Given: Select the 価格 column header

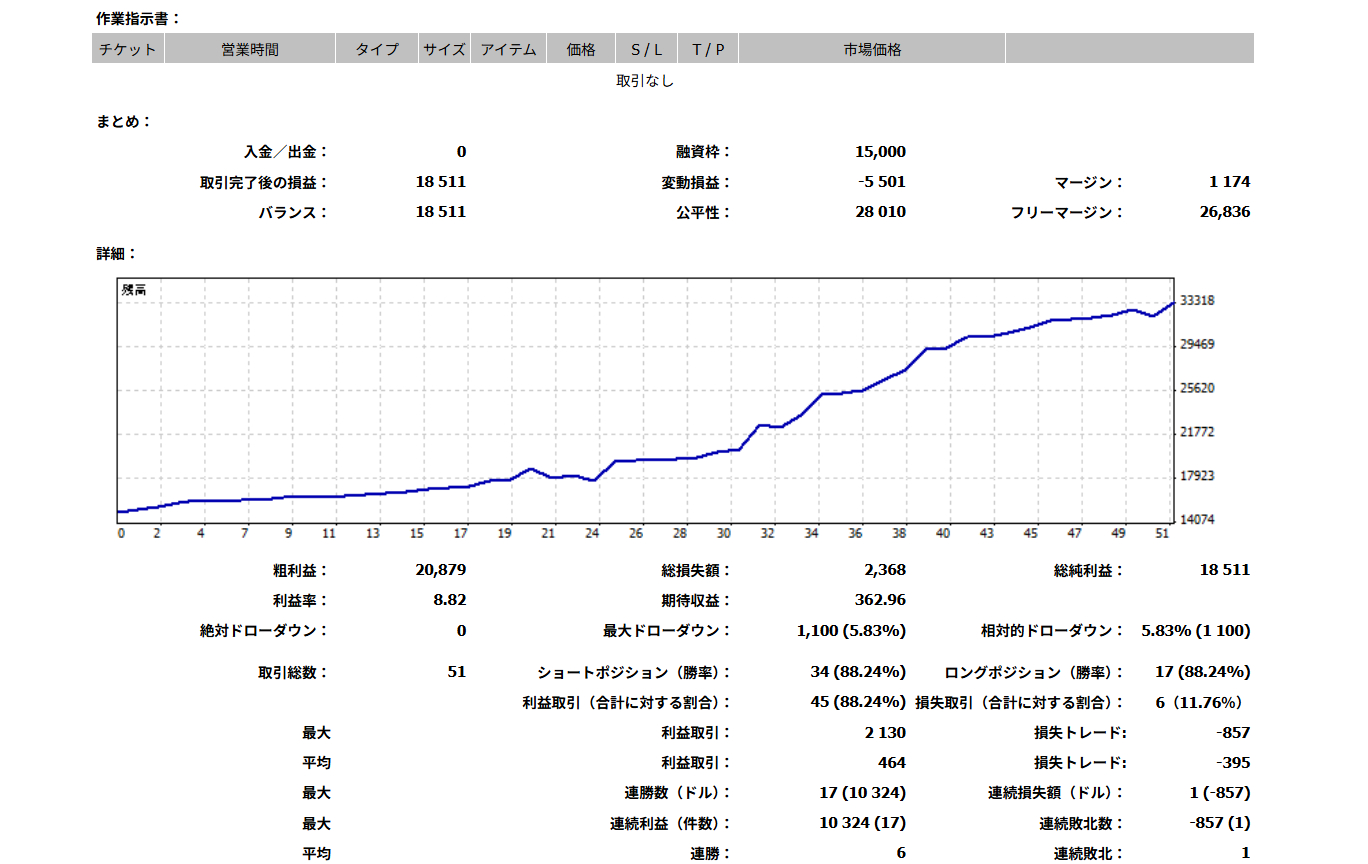Looking at the screenshot, I should [581, 49].
